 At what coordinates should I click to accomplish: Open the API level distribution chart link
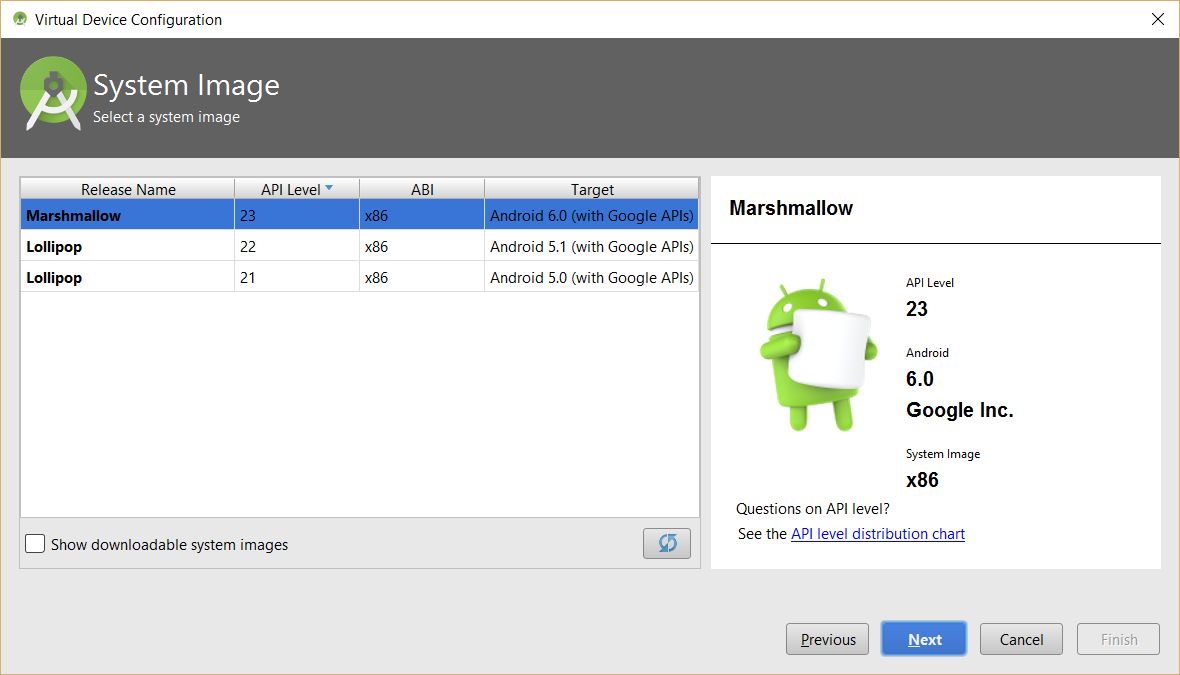point(877,534)
